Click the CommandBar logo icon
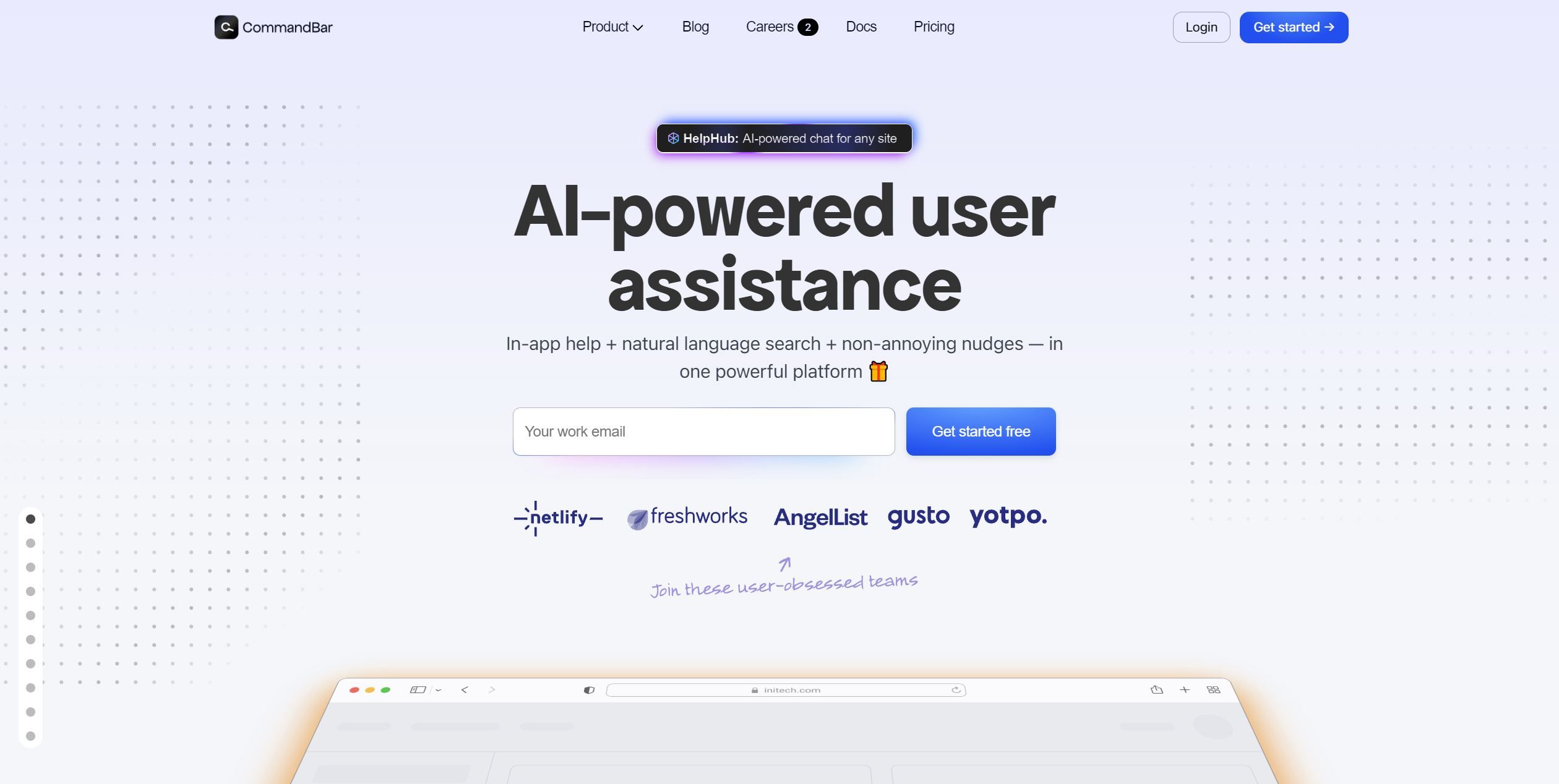The height and width of the screenshot is (784, 1559). point(225,26)
